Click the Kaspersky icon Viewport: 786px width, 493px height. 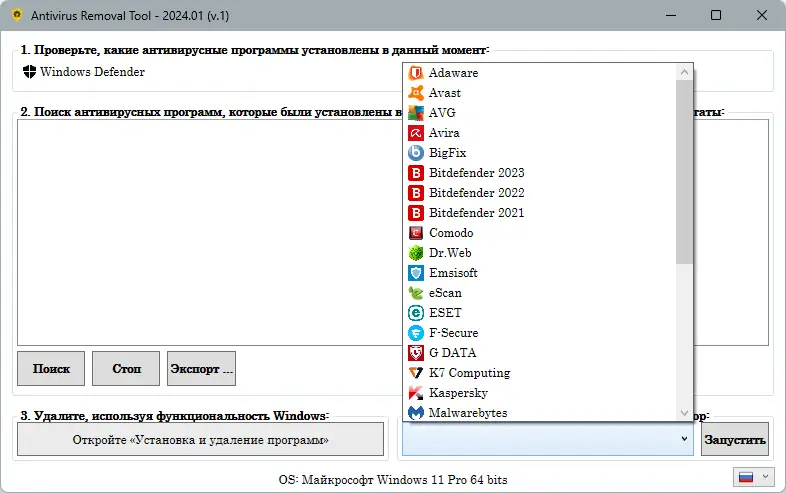coord(416,393)
